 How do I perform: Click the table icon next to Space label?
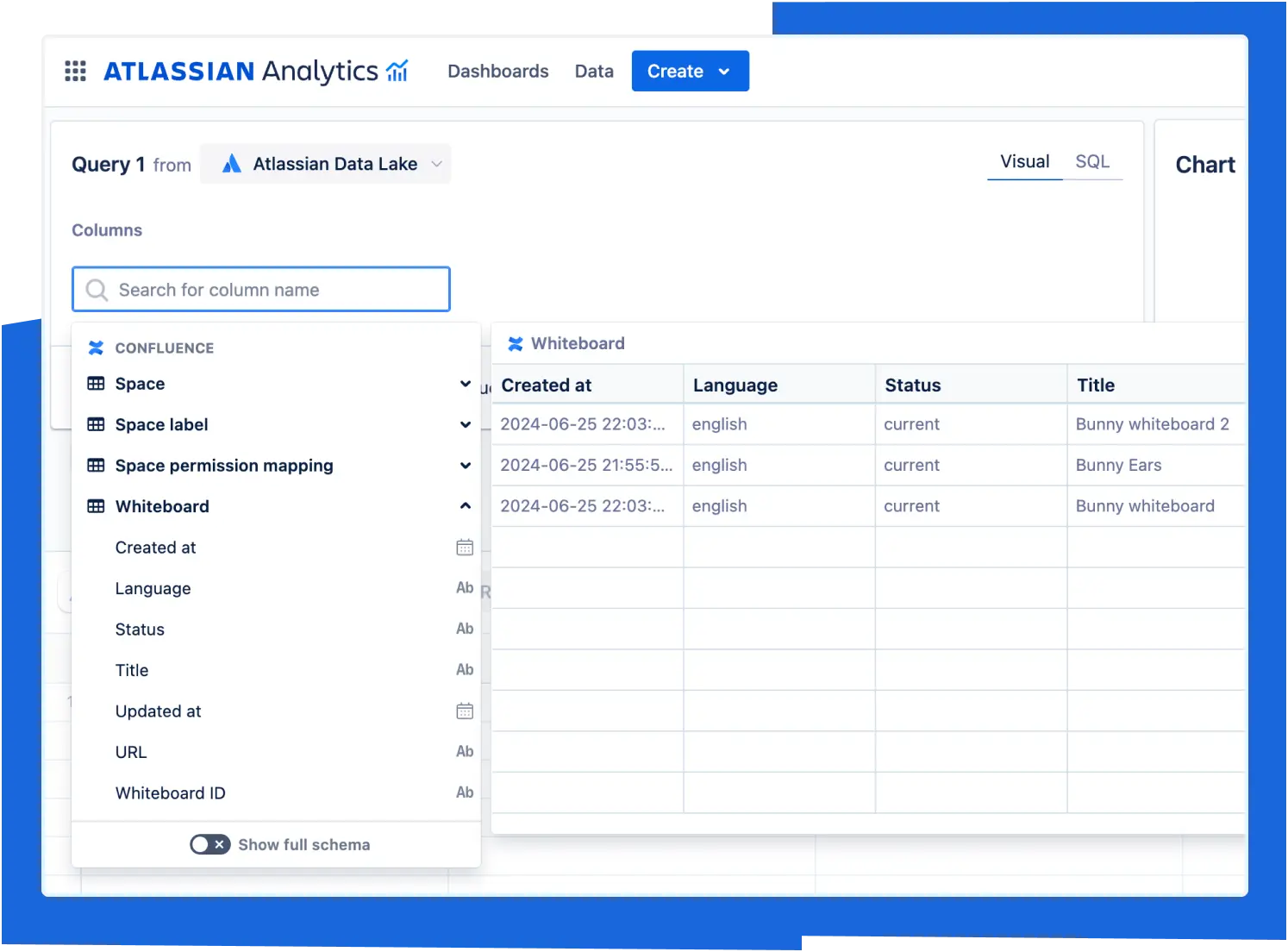[x=96, y=424]
